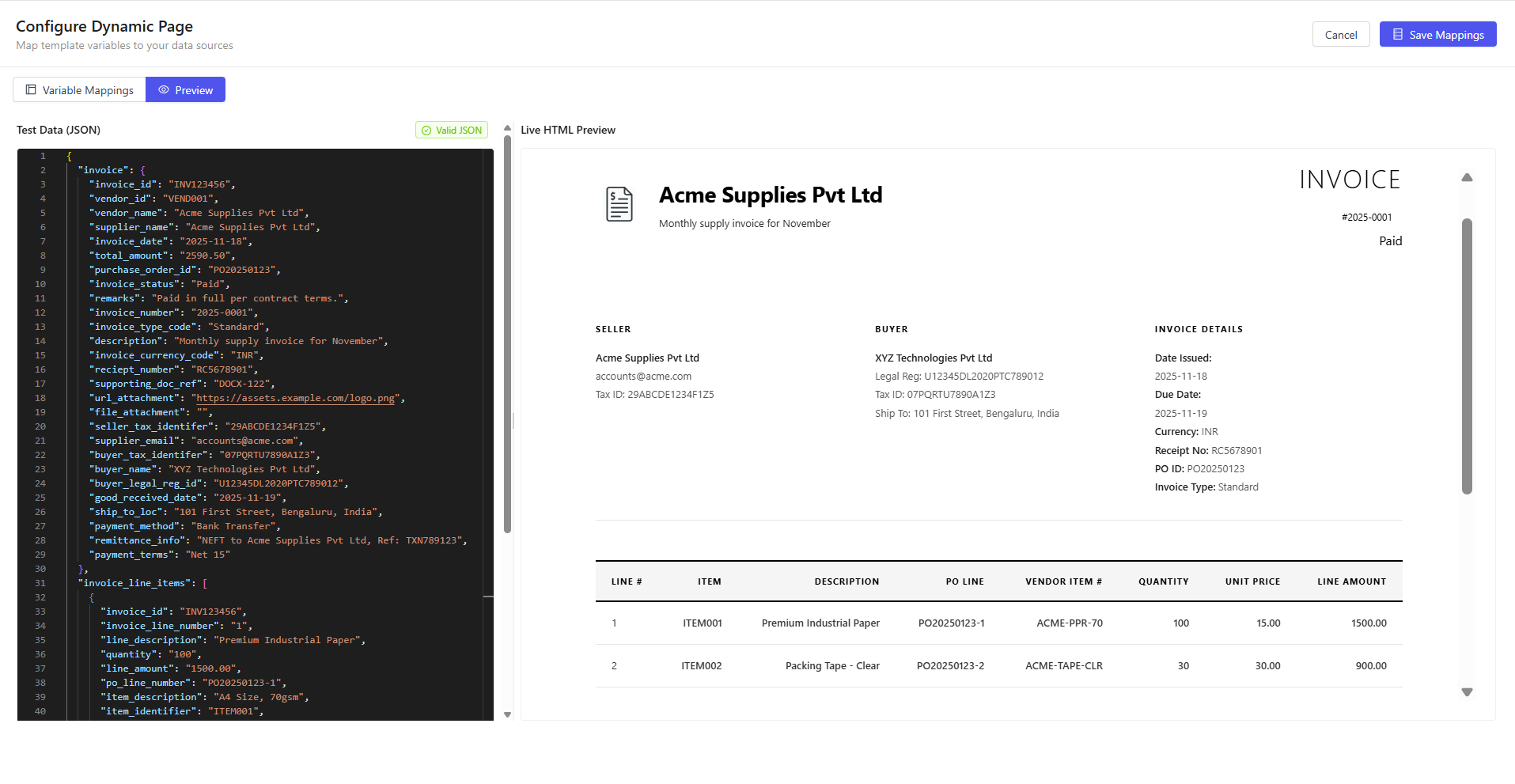Click the eye icon on the Preview tab
The width and height of the screenshot is (1515, 784).
pos(164,89)
